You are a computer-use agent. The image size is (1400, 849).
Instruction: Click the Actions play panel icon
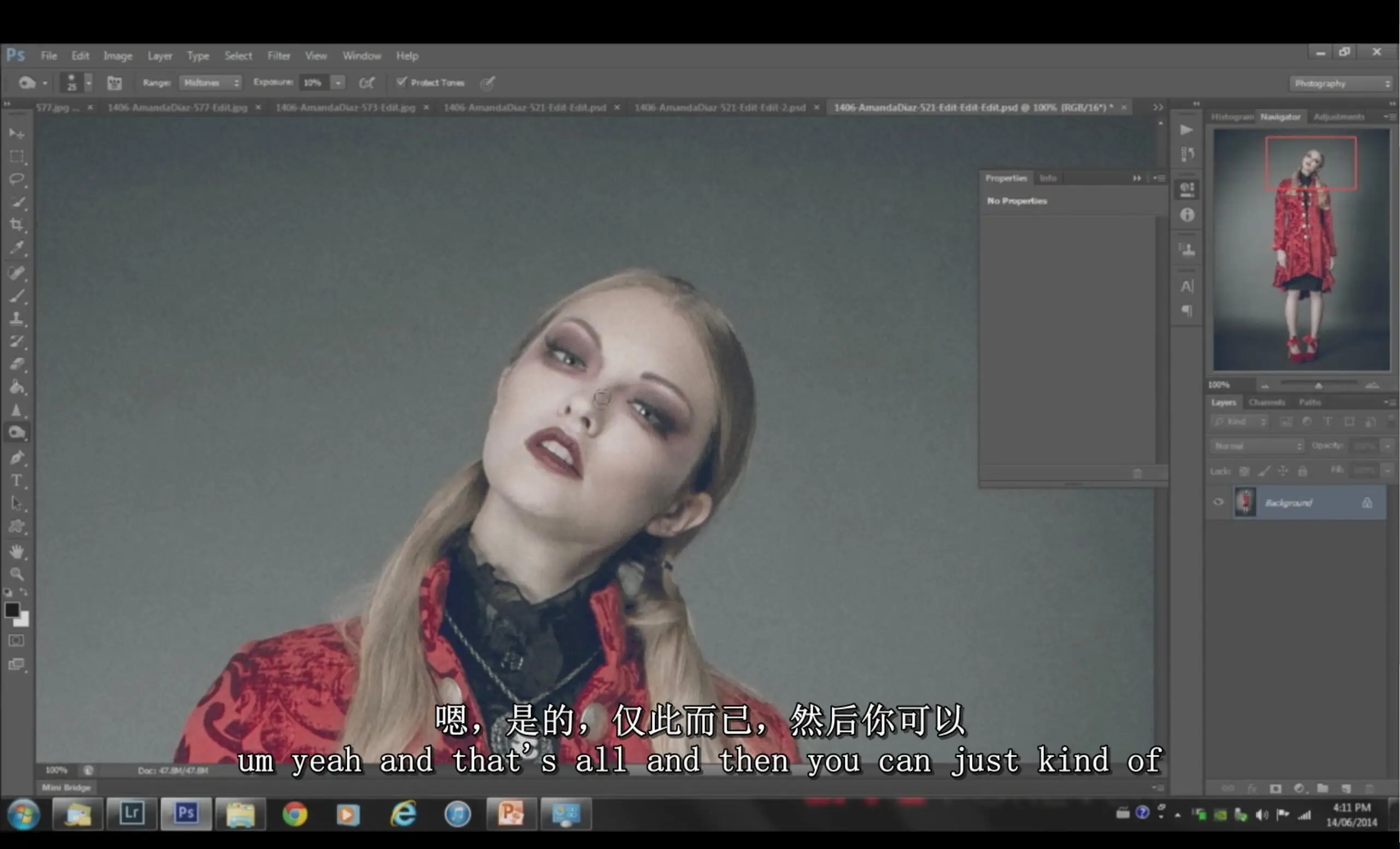pos(1186,130)
